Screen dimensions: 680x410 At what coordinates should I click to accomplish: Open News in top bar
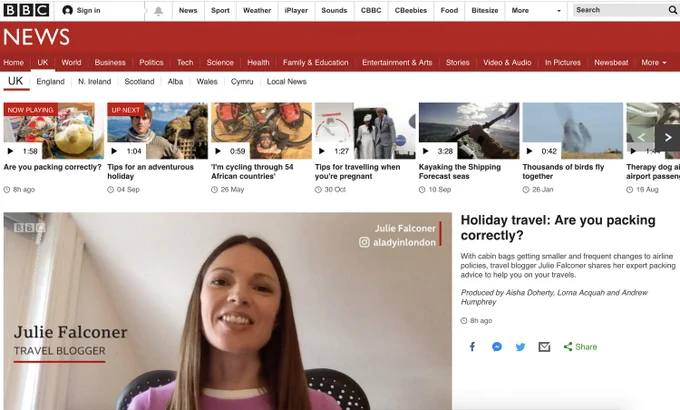pos(188,10)
